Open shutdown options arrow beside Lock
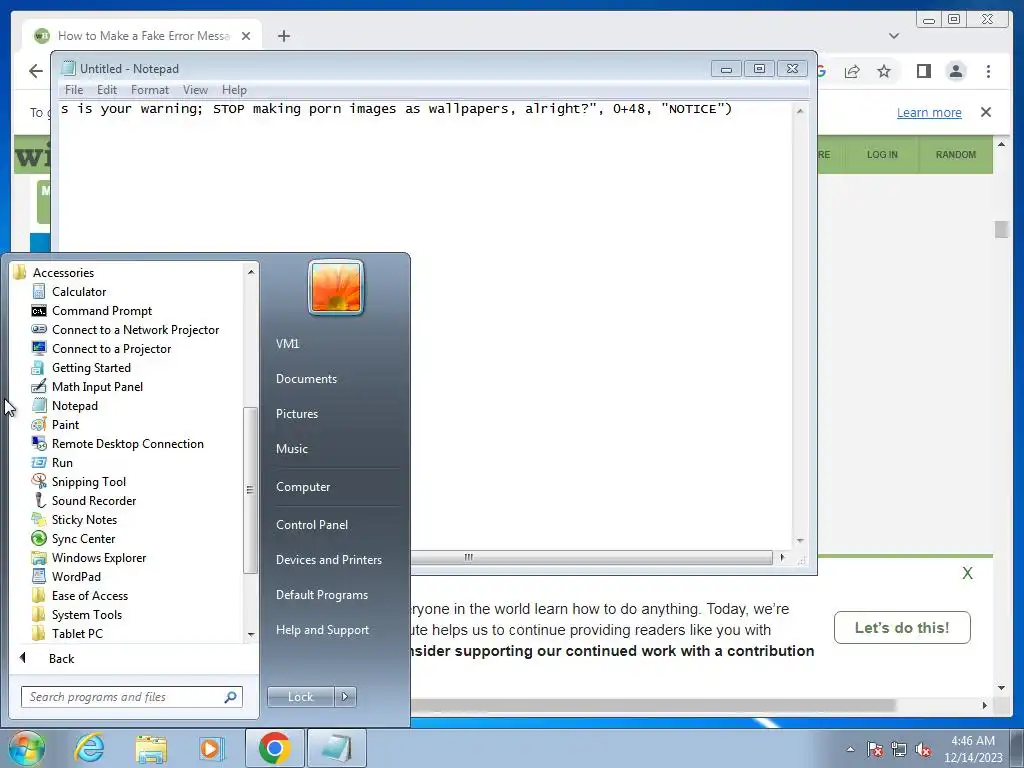This screenshot has width=1024, height=768. point(345,697)
